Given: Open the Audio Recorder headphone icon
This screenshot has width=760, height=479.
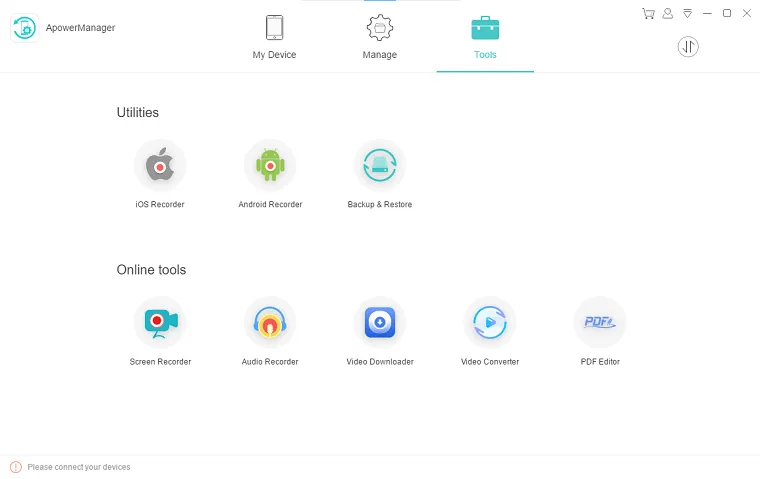Looking at the screenshot, I should pos(270,322).
